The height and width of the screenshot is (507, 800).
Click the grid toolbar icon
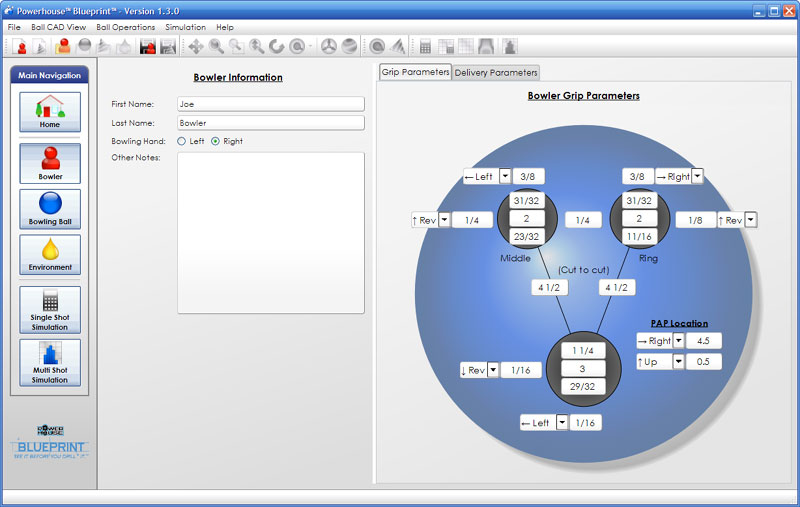pos(466,46)
